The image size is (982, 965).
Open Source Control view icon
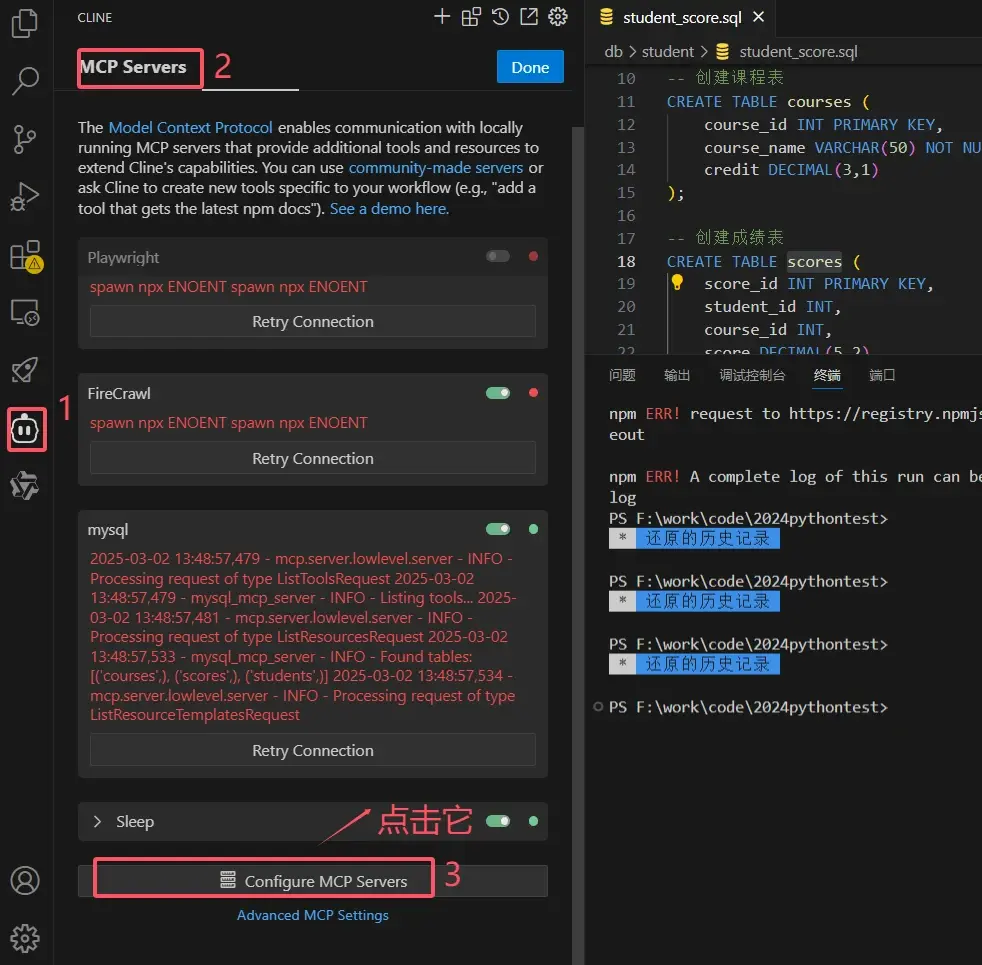tap(25, 139)
